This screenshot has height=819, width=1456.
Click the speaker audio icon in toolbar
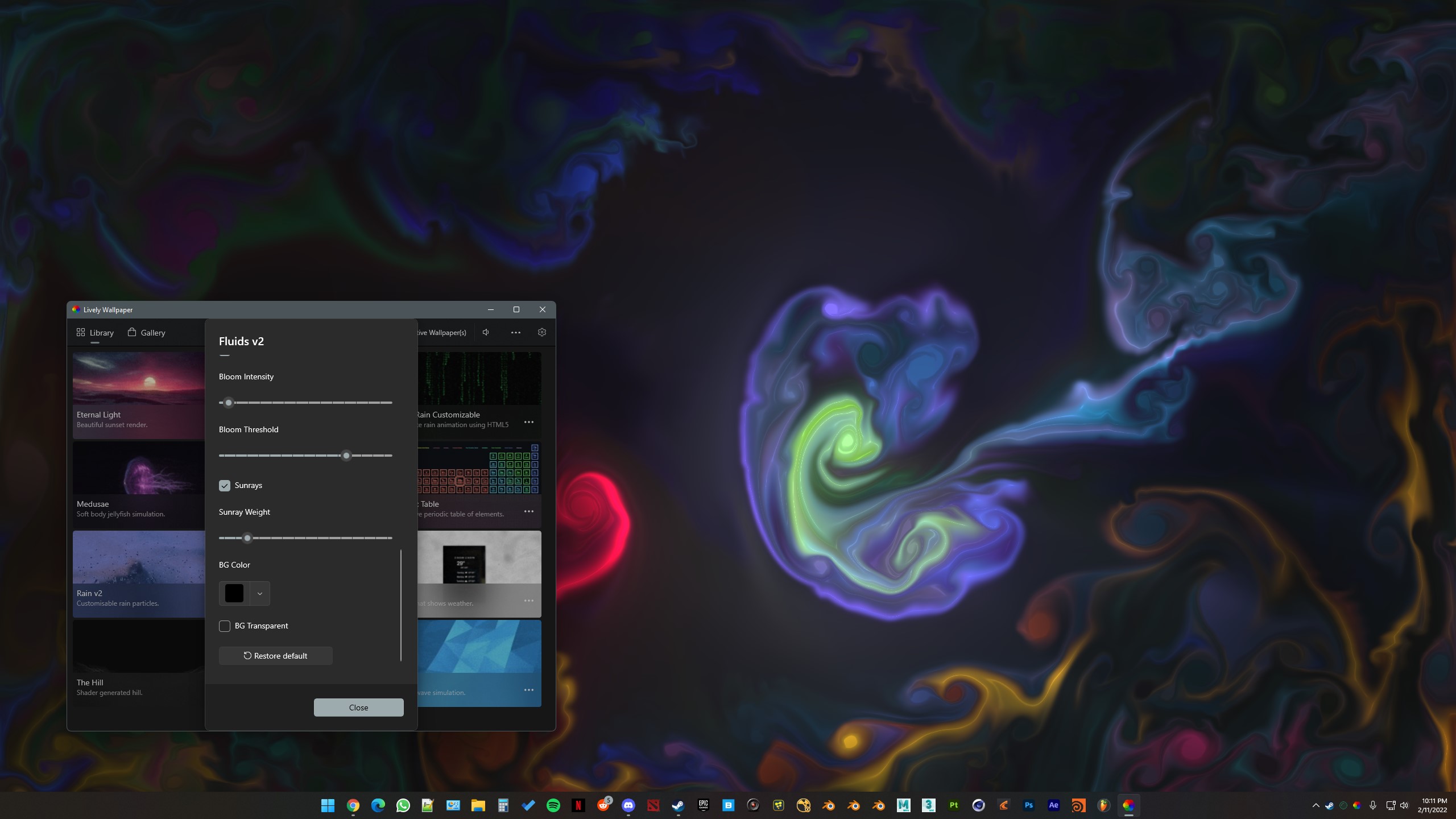(486, 332)
